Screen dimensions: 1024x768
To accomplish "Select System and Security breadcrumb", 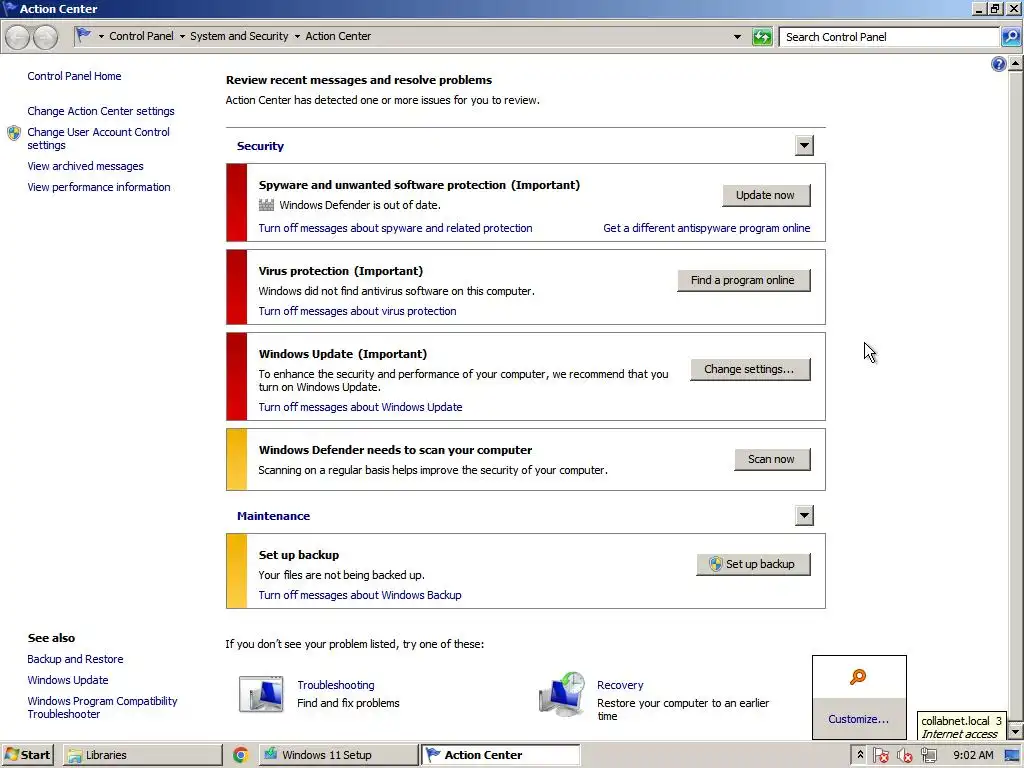I will (239, 36).
